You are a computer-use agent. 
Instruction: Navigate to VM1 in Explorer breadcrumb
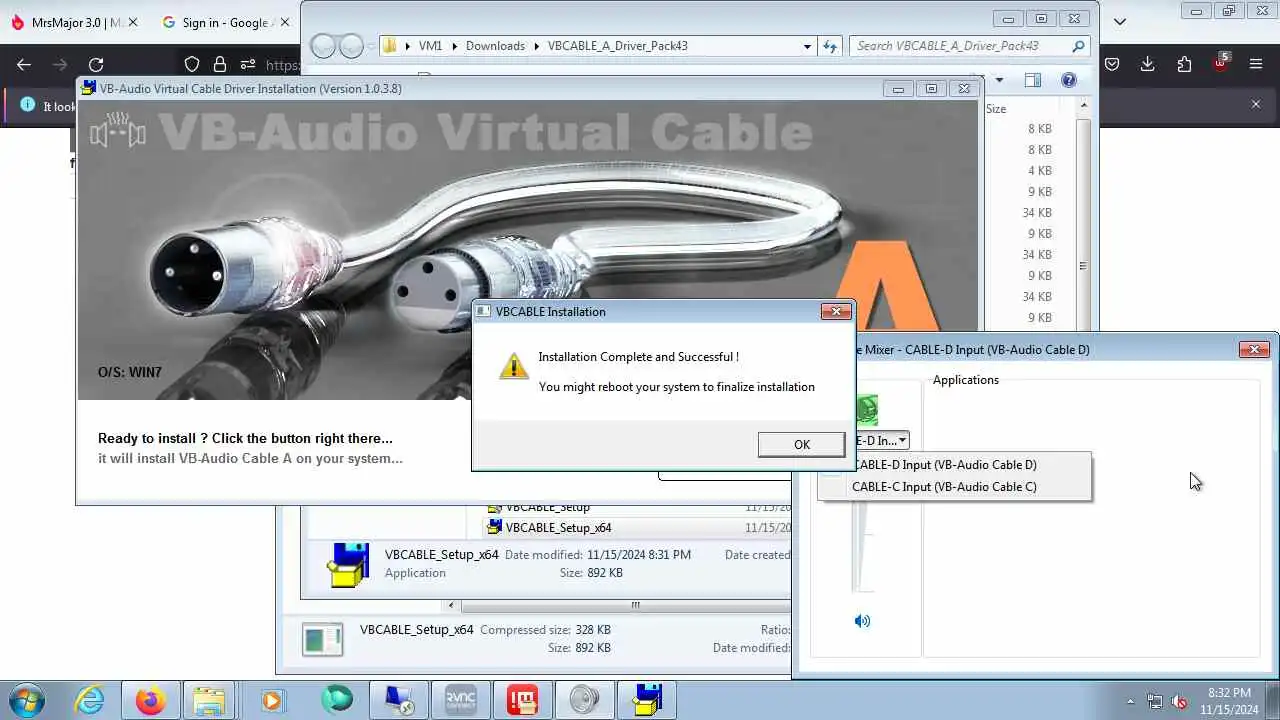pyautogui.click(x=430, y=46)
